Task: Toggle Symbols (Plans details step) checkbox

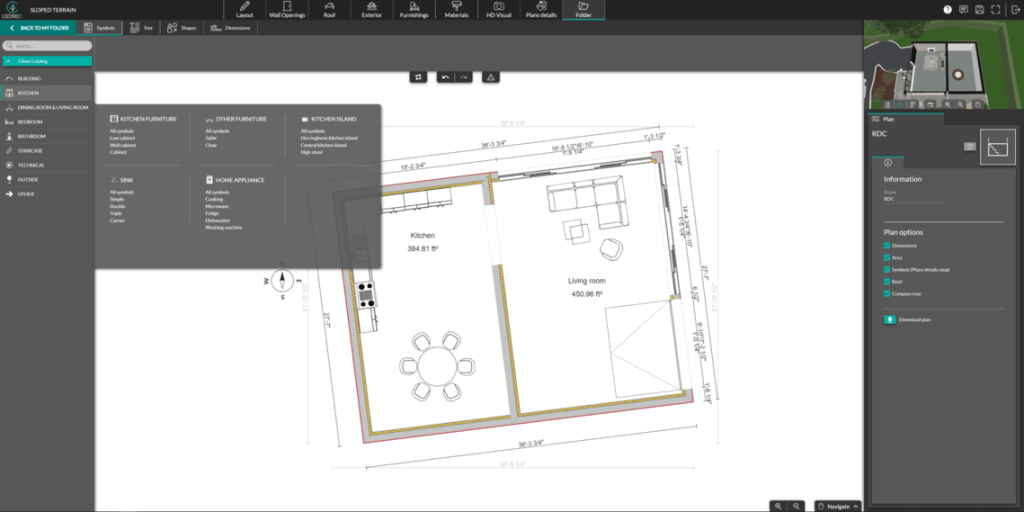Action: pyautogui.click(x=887, y=269)
